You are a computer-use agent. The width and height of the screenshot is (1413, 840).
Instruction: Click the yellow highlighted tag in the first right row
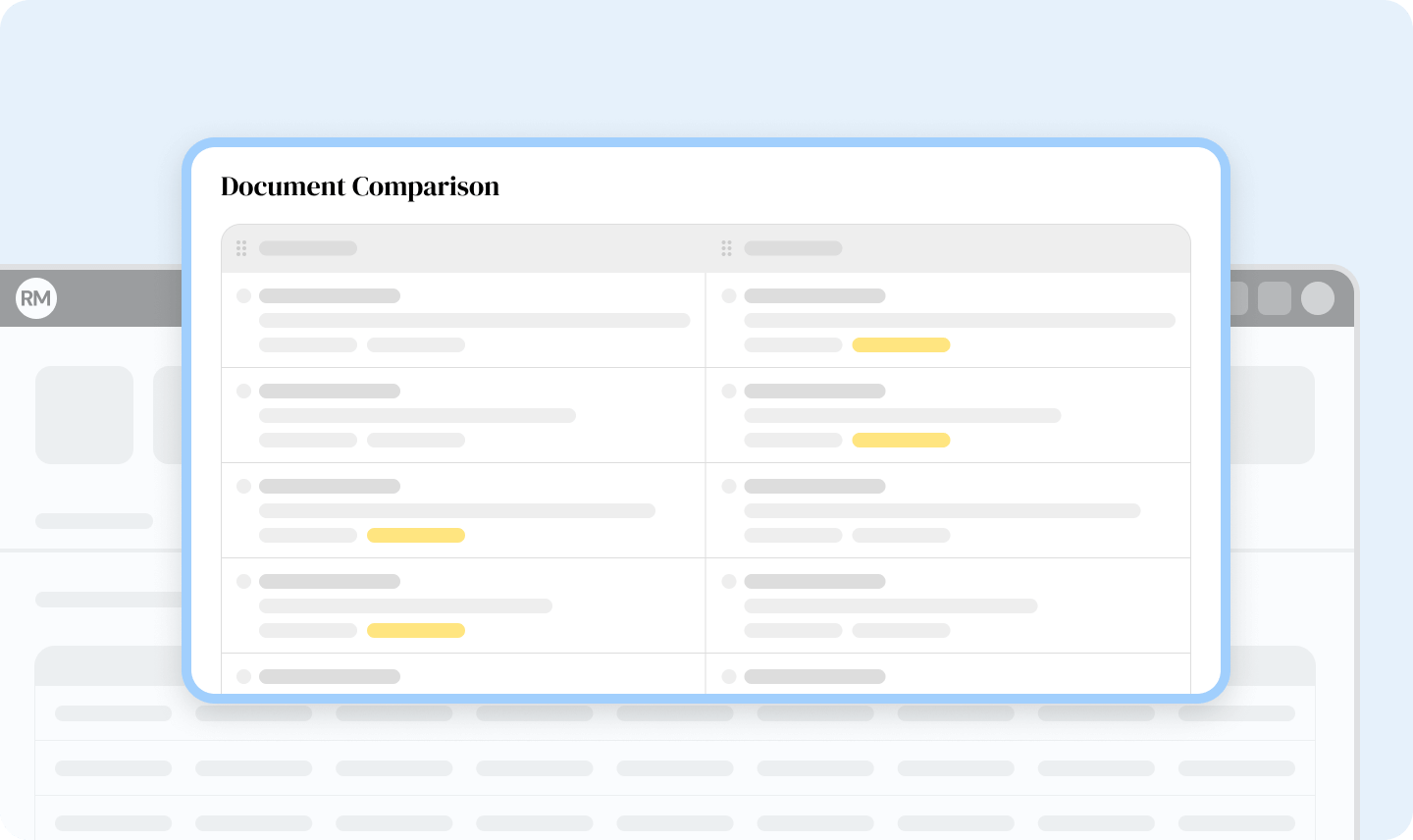(x=901, y=344)
